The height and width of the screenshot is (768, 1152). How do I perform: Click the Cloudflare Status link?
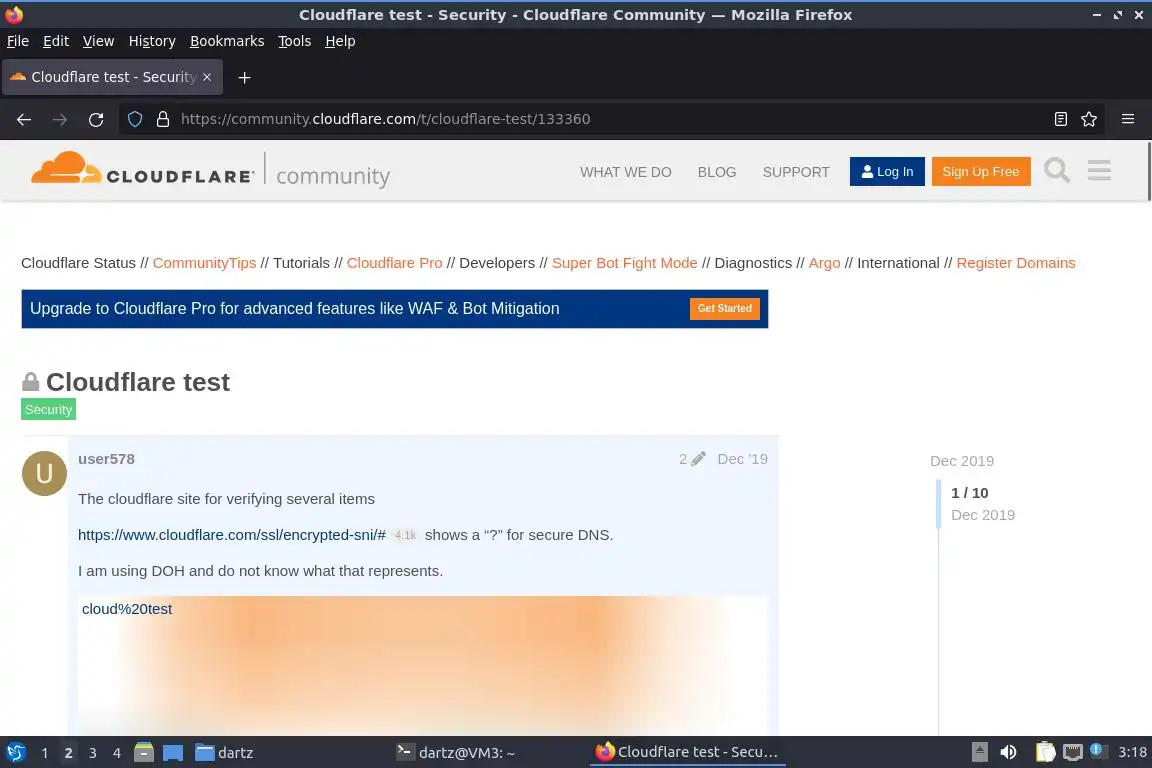pos(79,263)
